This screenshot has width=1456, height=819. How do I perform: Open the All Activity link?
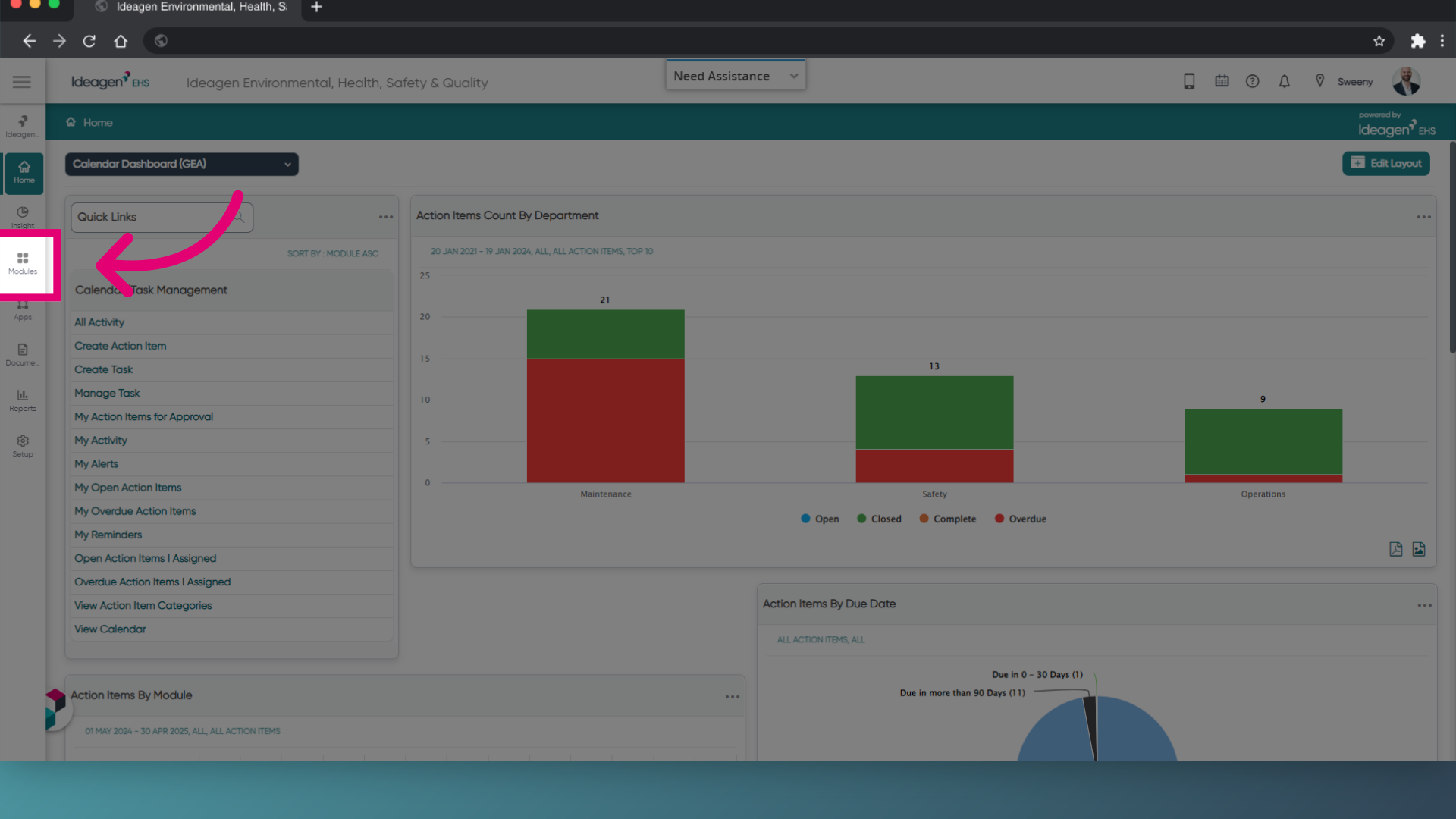99,322
